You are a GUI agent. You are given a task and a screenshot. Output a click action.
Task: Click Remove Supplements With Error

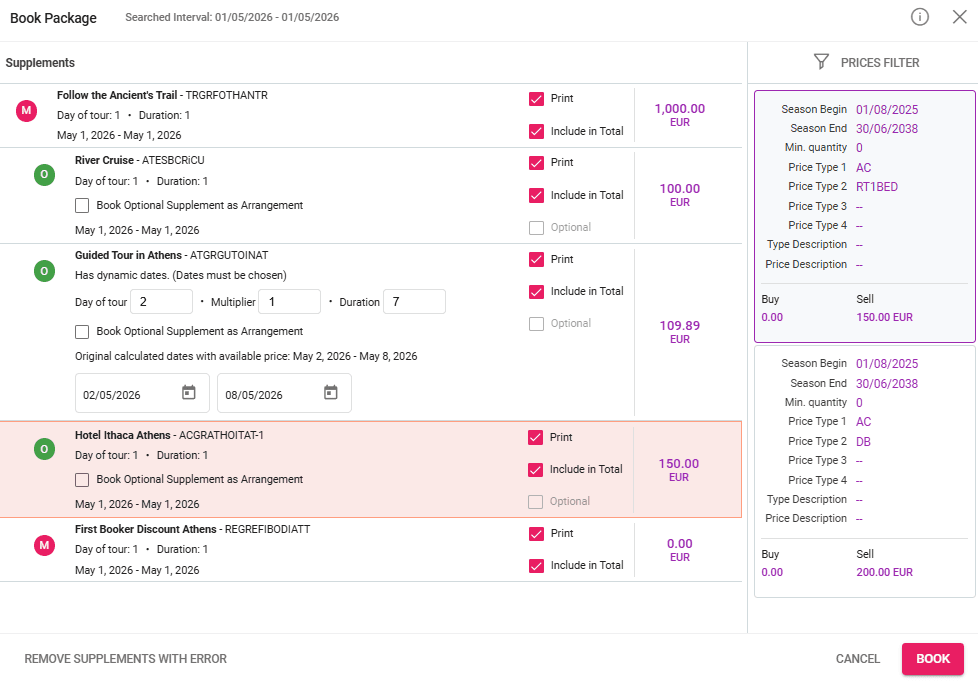(x=126, y=659)
